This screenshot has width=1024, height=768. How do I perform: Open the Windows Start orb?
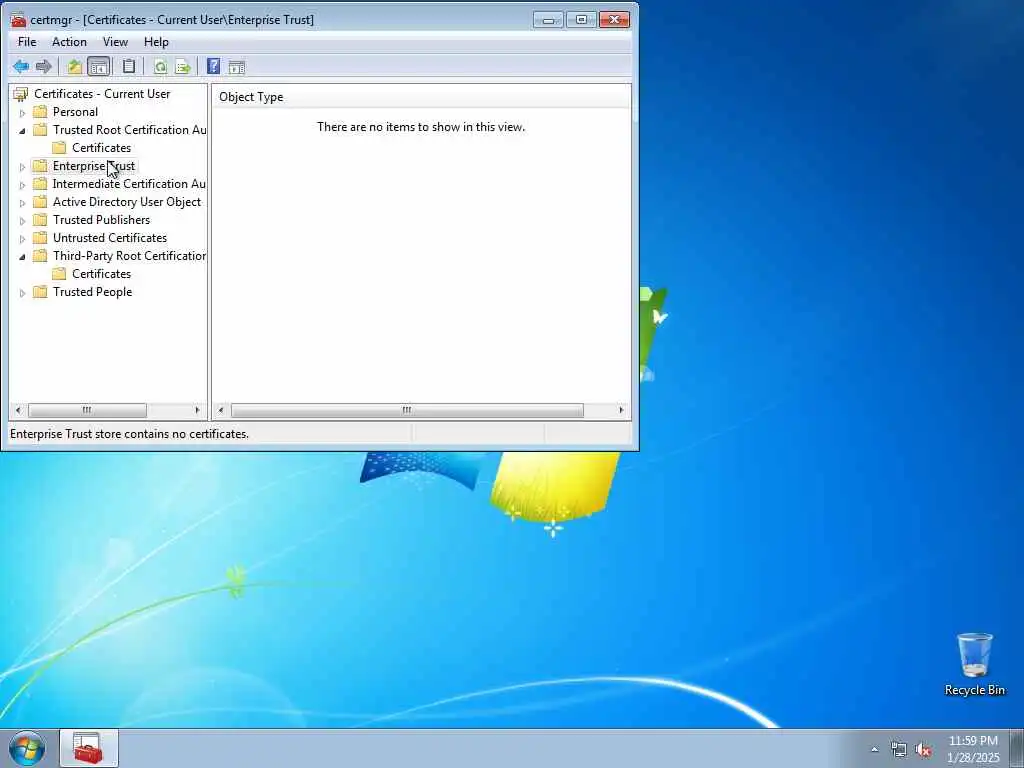(27, 748)
